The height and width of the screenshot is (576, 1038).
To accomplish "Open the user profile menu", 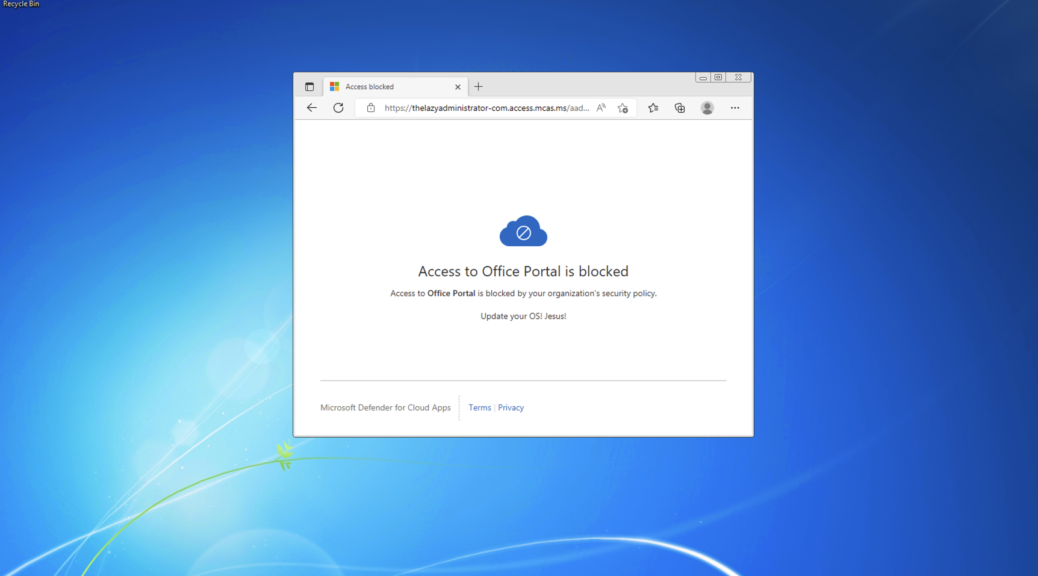I will pyautogui.click(x=707, y=108).
